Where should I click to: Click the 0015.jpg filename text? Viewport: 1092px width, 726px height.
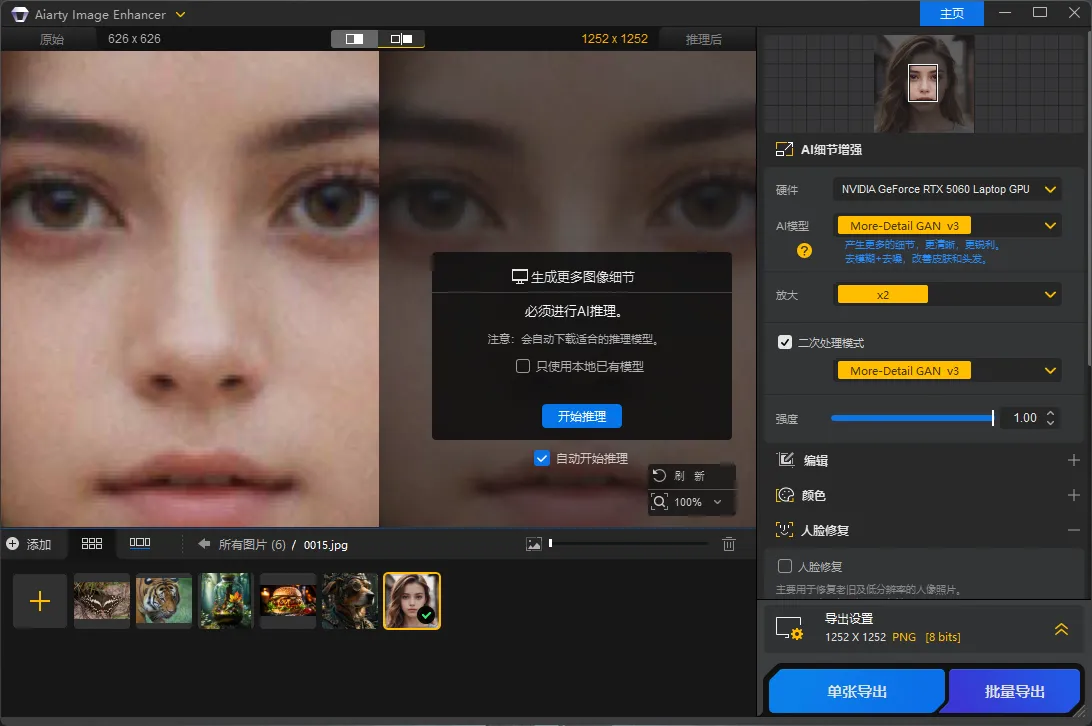tap(325, 545)
